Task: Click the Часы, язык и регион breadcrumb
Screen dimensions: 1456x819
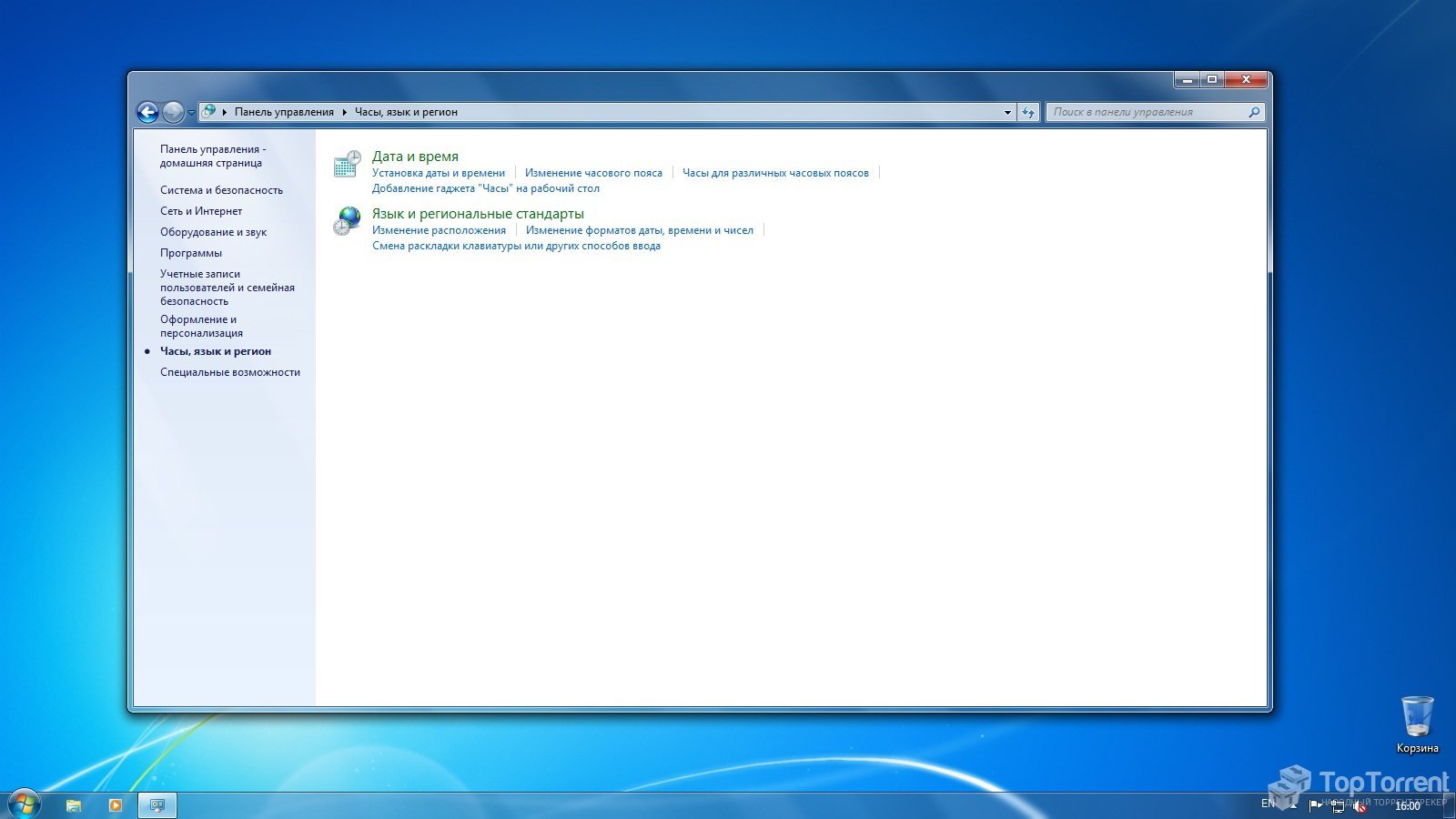Action: coord(406,112)
